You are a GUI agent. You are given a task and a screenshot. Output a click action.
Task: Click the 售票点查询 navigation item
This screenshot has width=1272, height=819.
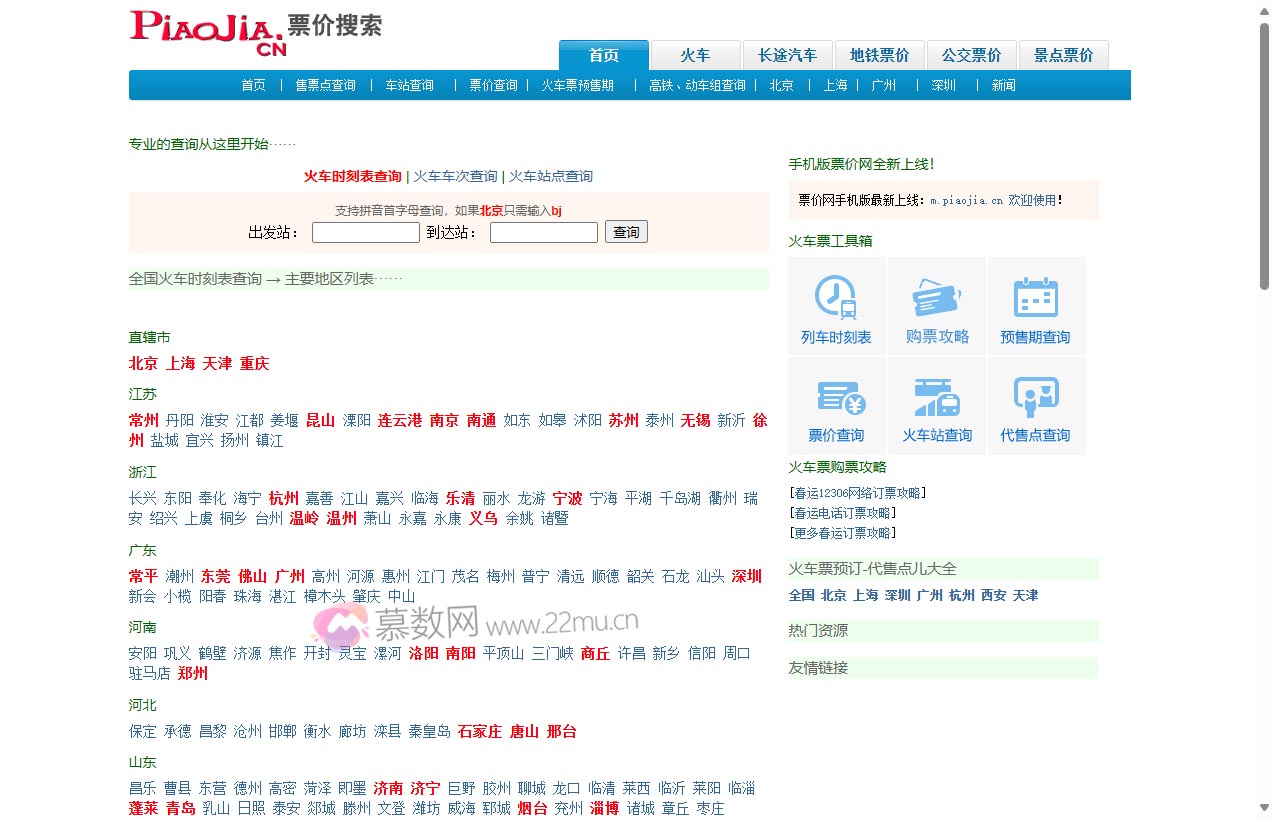tap(325, 85)
